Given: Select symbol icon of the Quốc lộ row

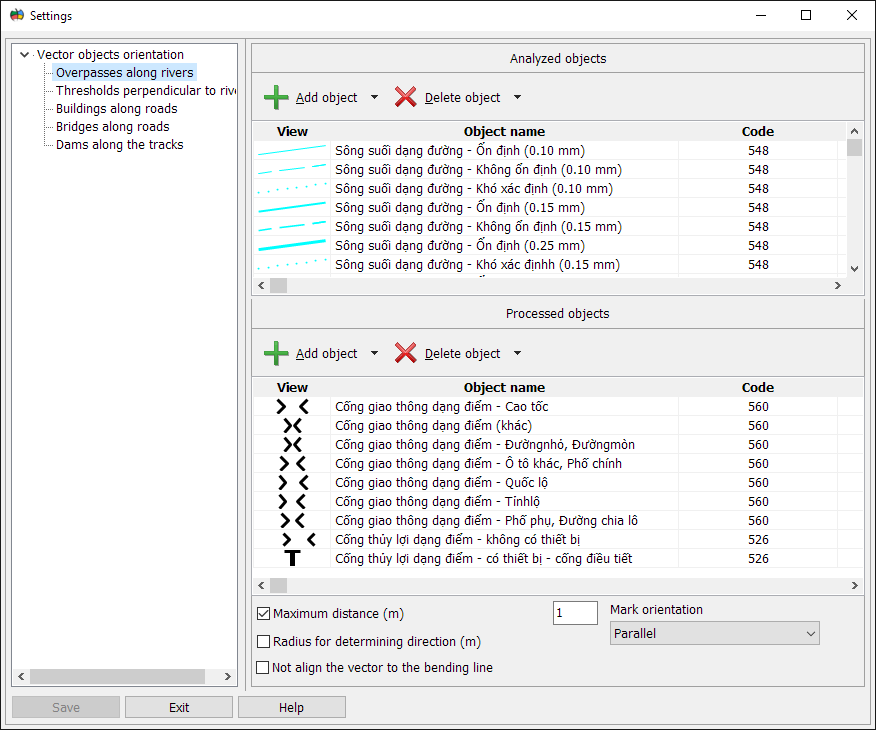Looking at the screenshot, I should (x=293, y=483).
